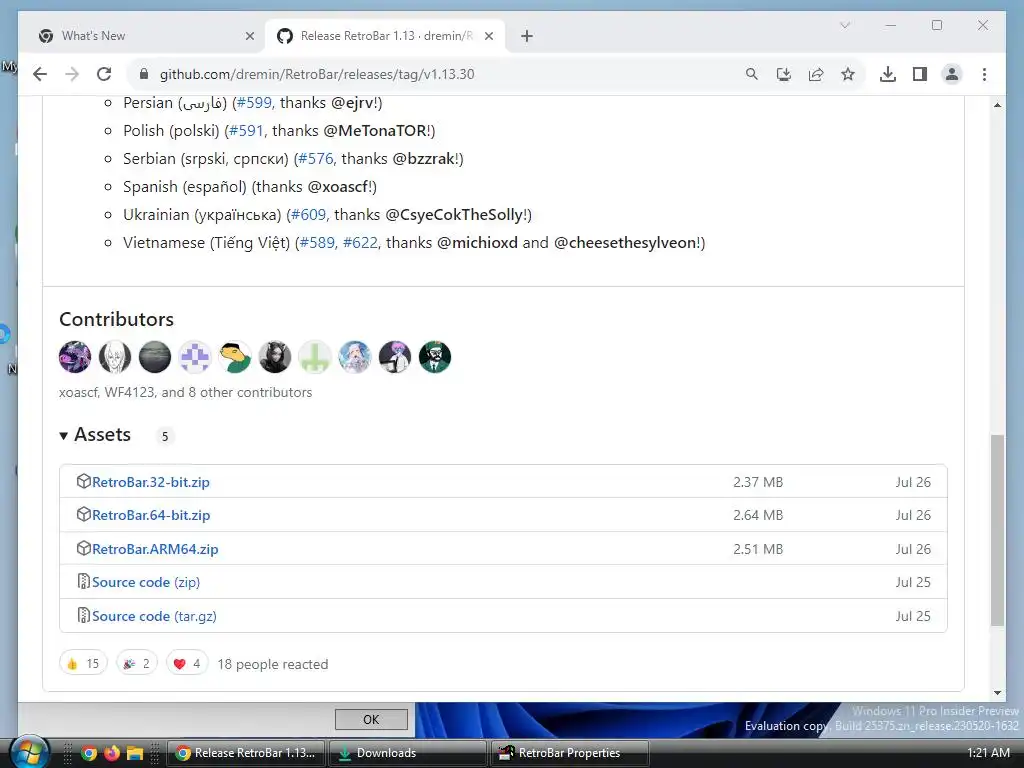Open the zoom search magnifier icon

click(752, 74)
